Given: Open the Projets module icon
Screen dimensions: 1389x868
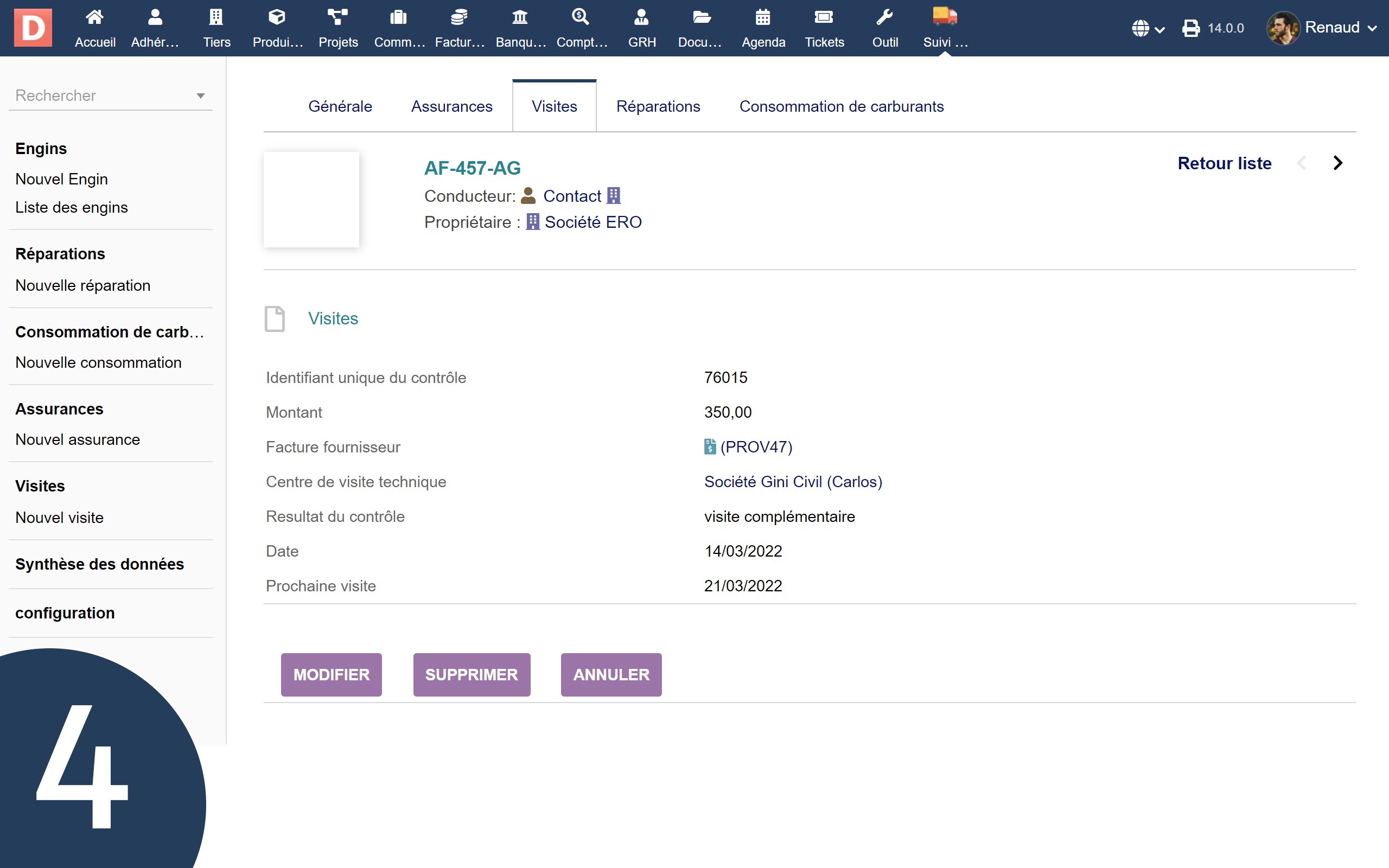Looking at the screenshot, I should (337, 17).
